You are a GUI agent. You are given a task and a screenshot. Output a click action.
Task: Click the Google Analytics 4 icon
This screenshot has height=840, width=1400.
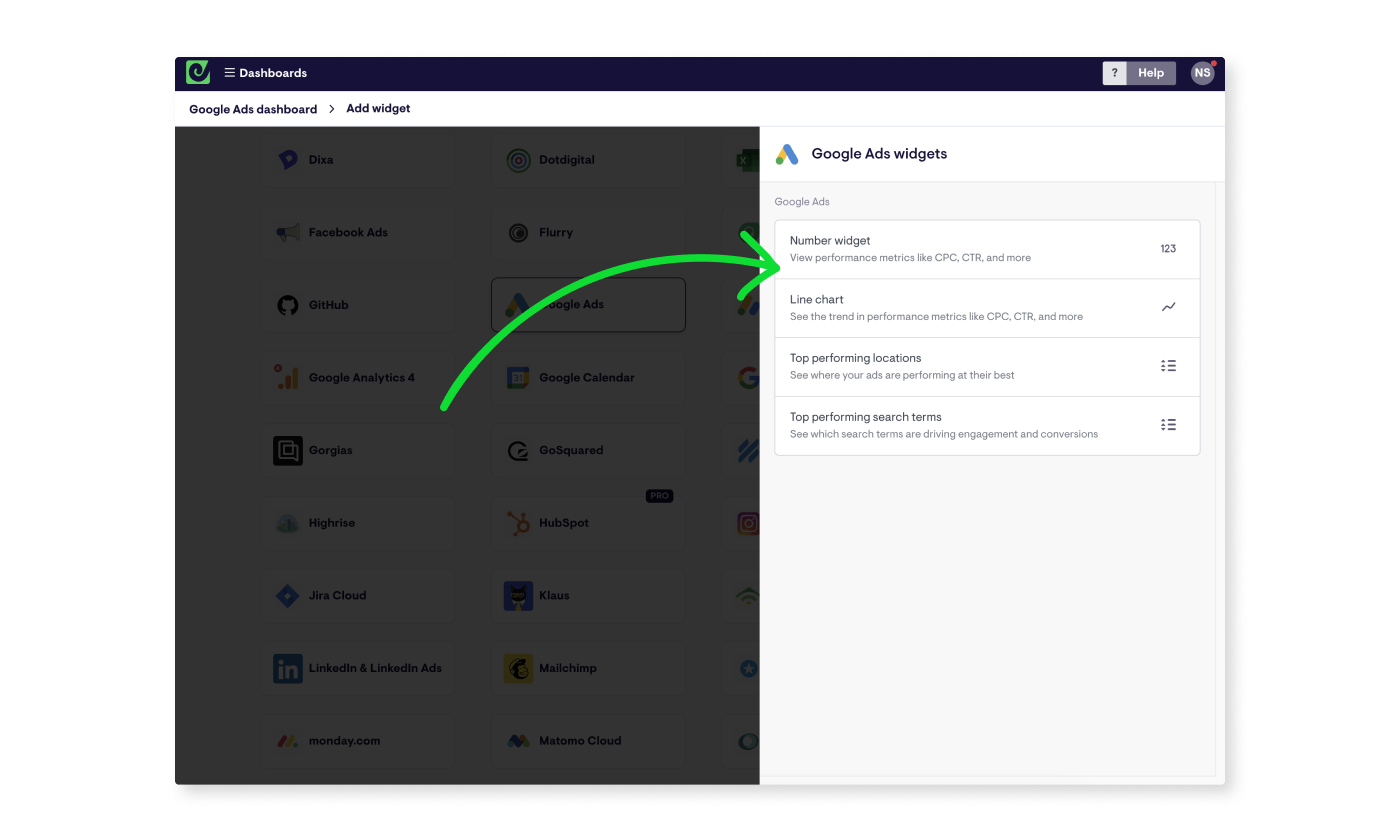(288, 377)
